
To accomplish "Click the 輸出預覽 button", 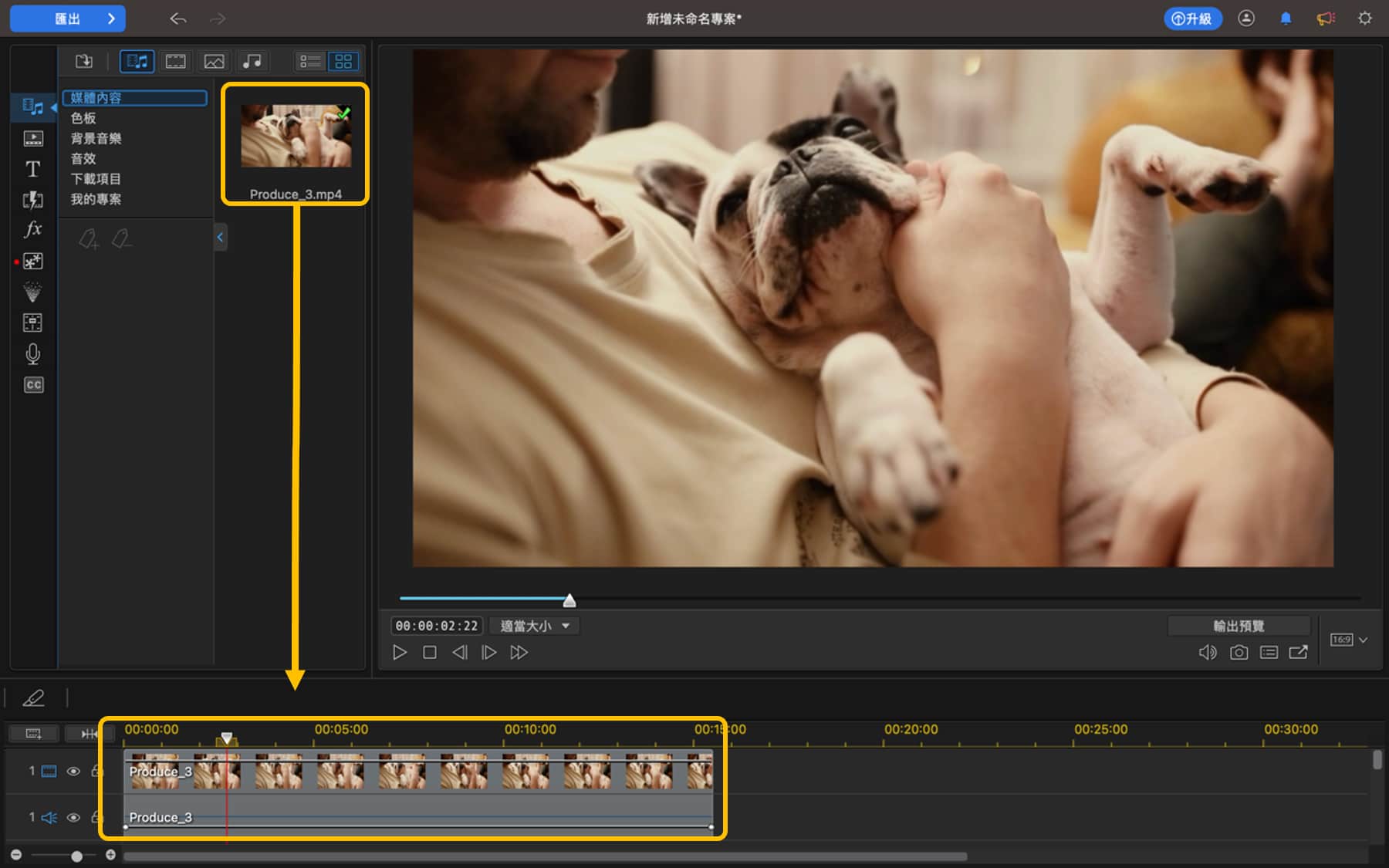I will click(x=1239, y=626).
